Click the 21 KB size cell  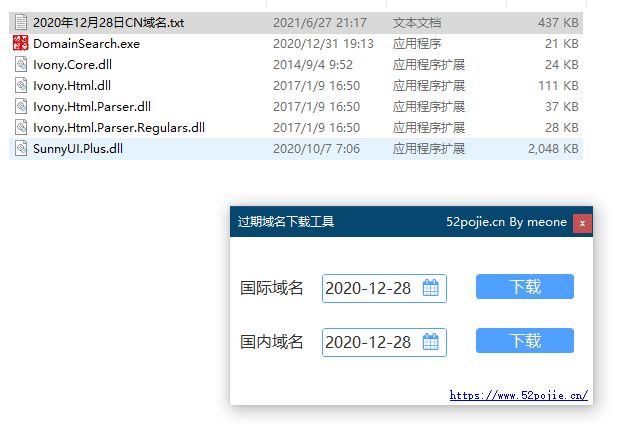pos(562,44)
